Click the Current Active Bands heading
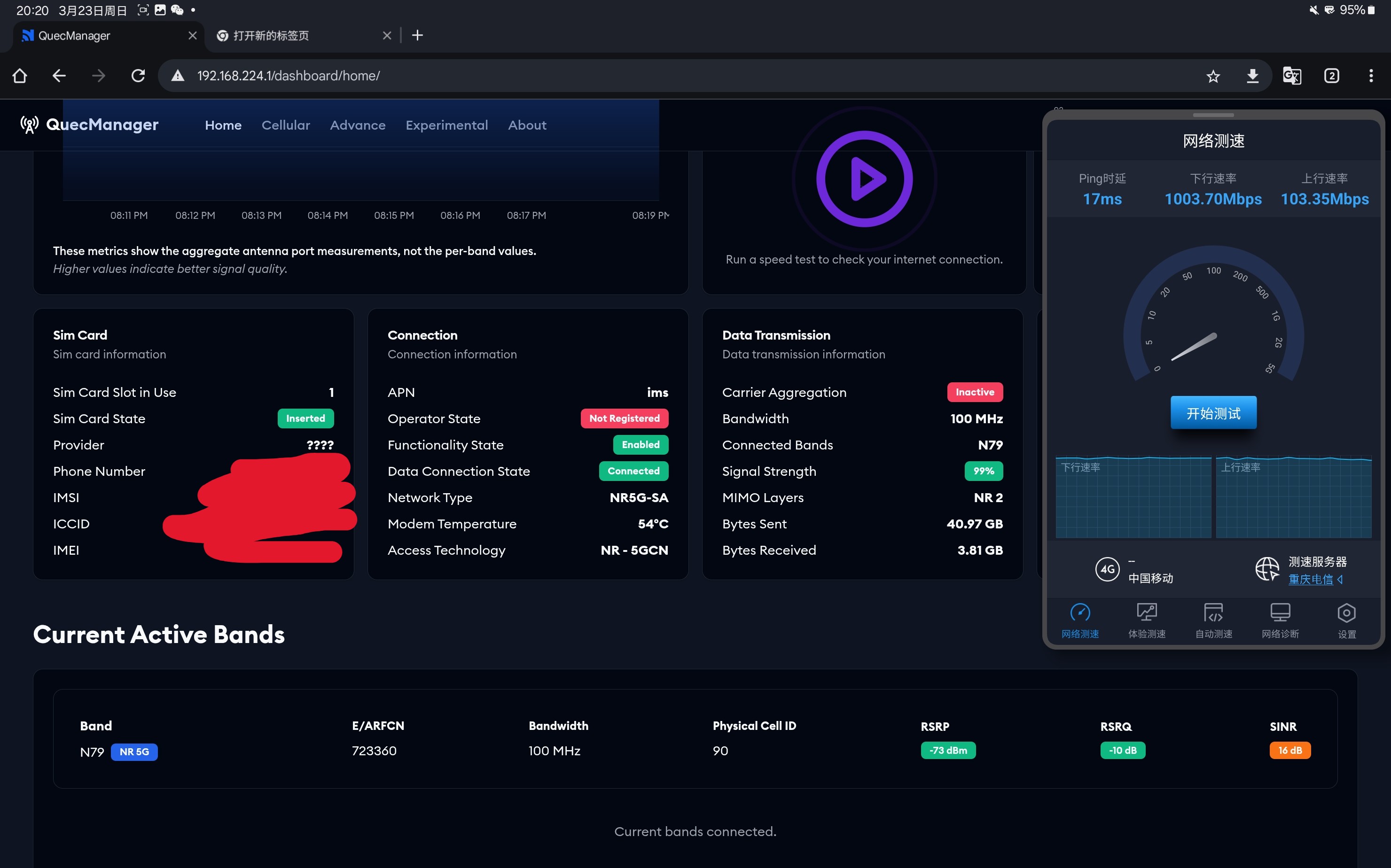Image resolution: width=1391 pixels, height=868 pixels. pyautogui.click(x=159, y=635)
